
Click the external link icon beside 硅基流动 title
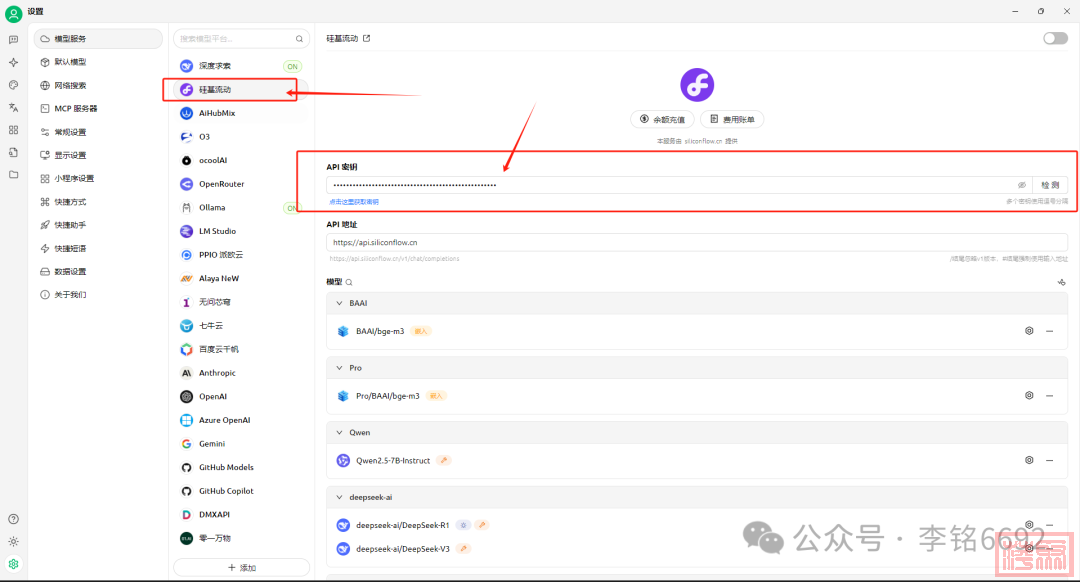366,38
